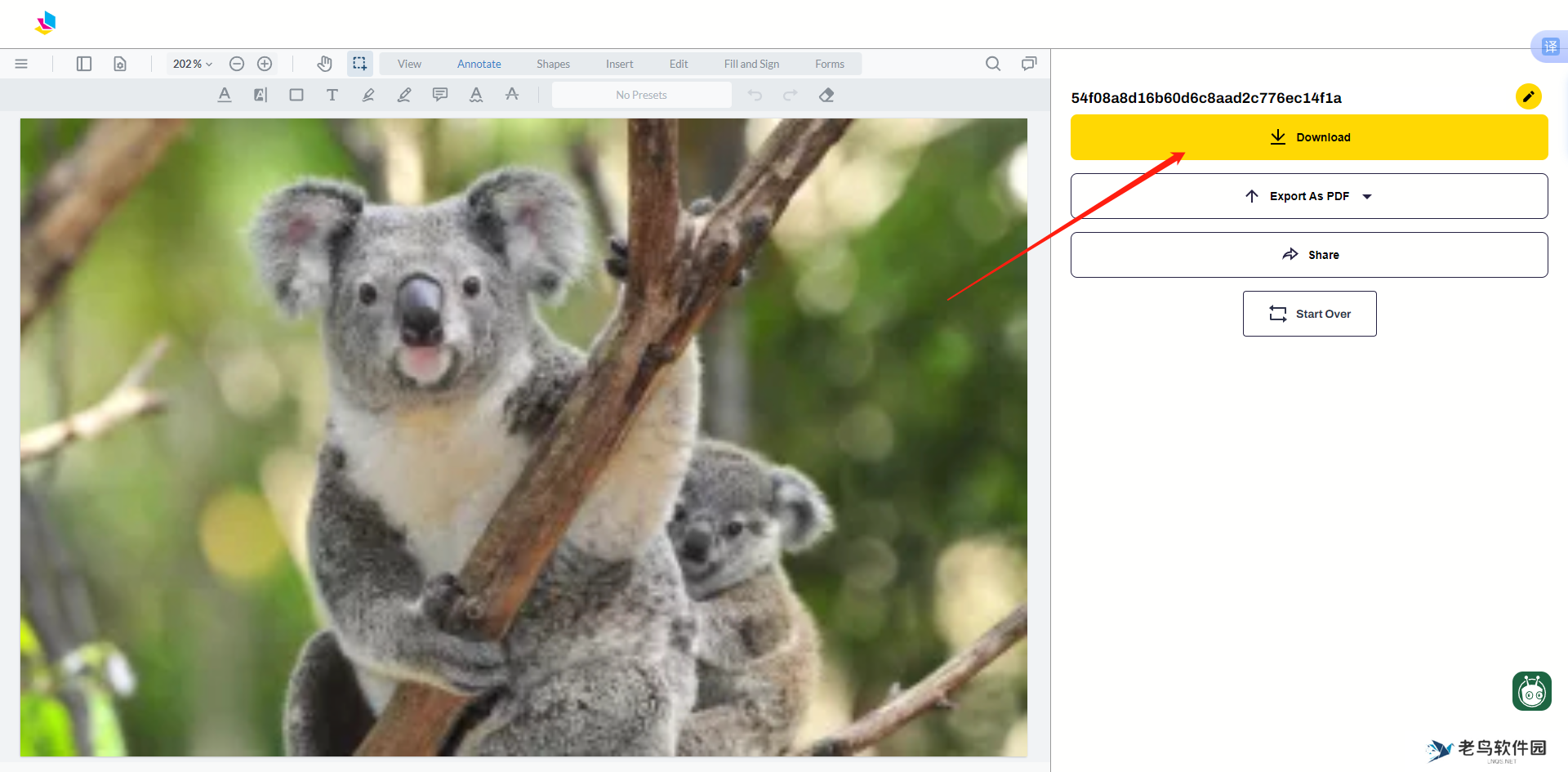Image resolution: width=1568 pixels, height=772 pixels.
Task: Open the hamburger menu
Action: coord(21,64)
